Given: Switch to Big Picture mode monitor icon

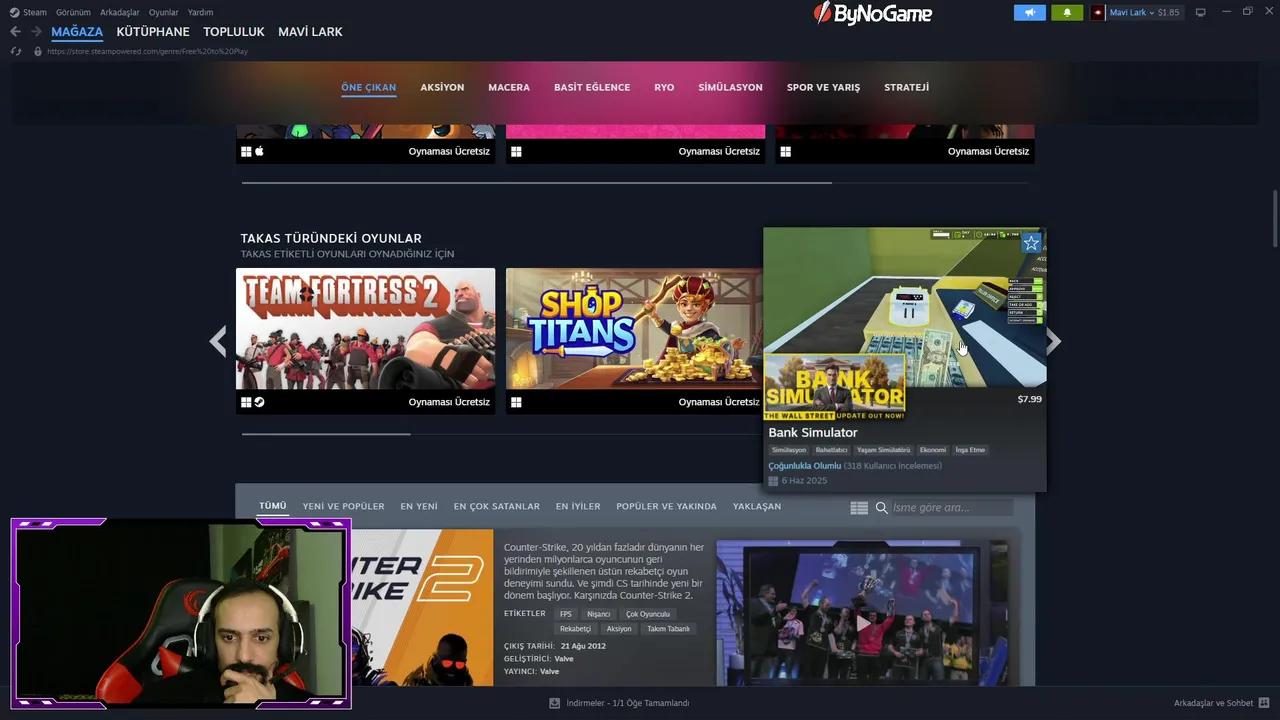Looking at the screenshot, I should [x=1201, y=12].
